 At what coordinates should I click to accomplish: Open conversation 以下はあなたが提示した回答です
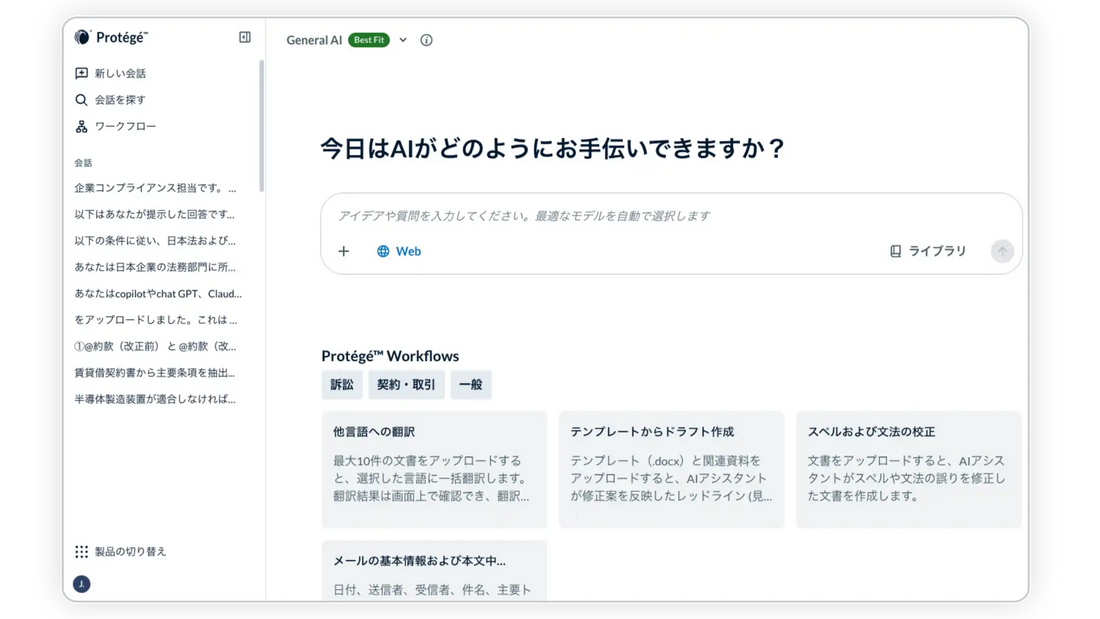click(x=155, y=214)
